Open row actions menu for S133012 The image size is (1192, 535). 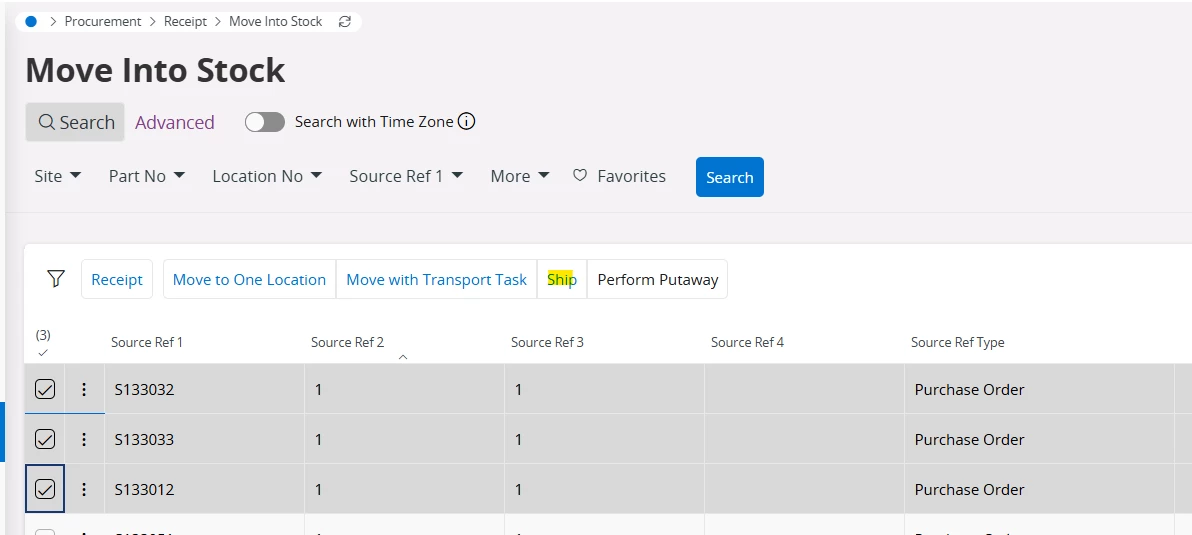[x=84, y=489]
